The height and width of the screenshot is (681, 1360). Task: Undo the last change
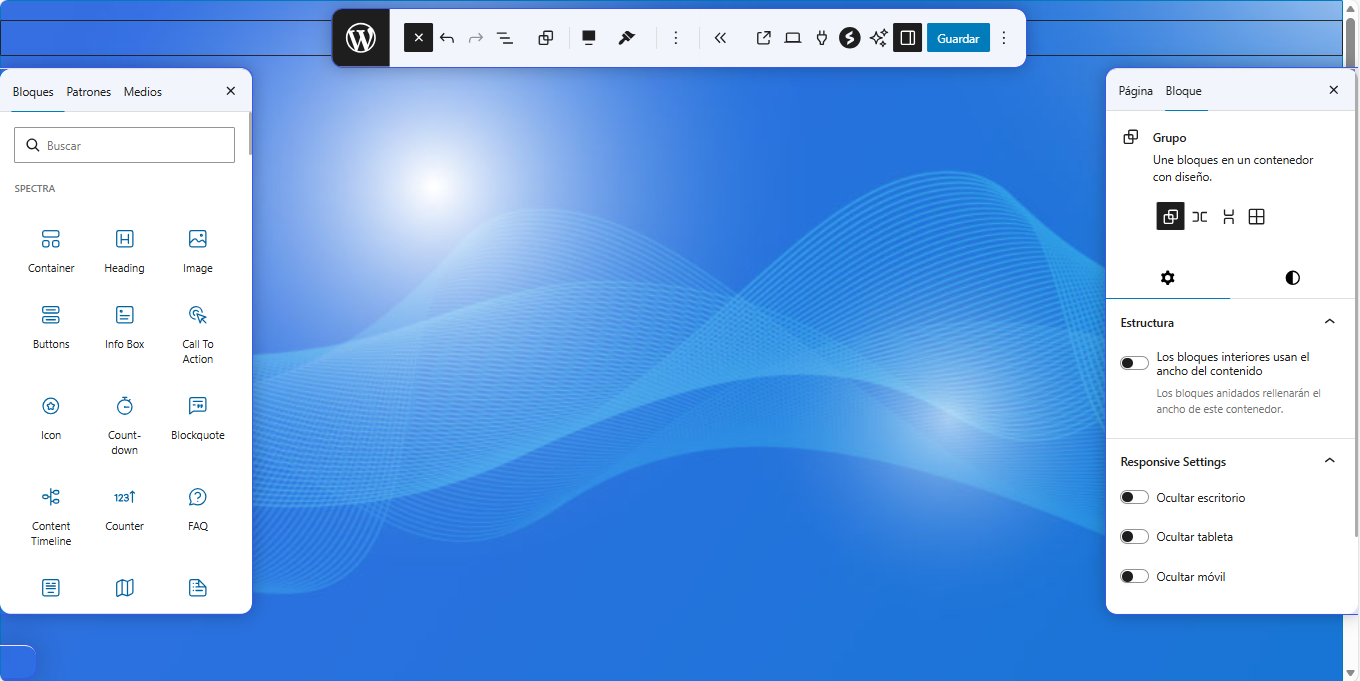tap(447, 38)
